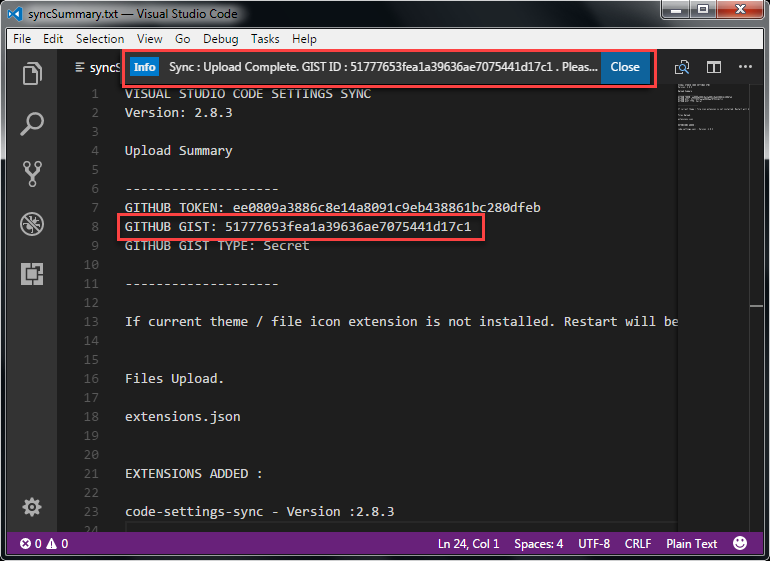The height and width of the screenshot is (561, 770).
Task: Open the Extensions view
Action: [x=32, y=274]
